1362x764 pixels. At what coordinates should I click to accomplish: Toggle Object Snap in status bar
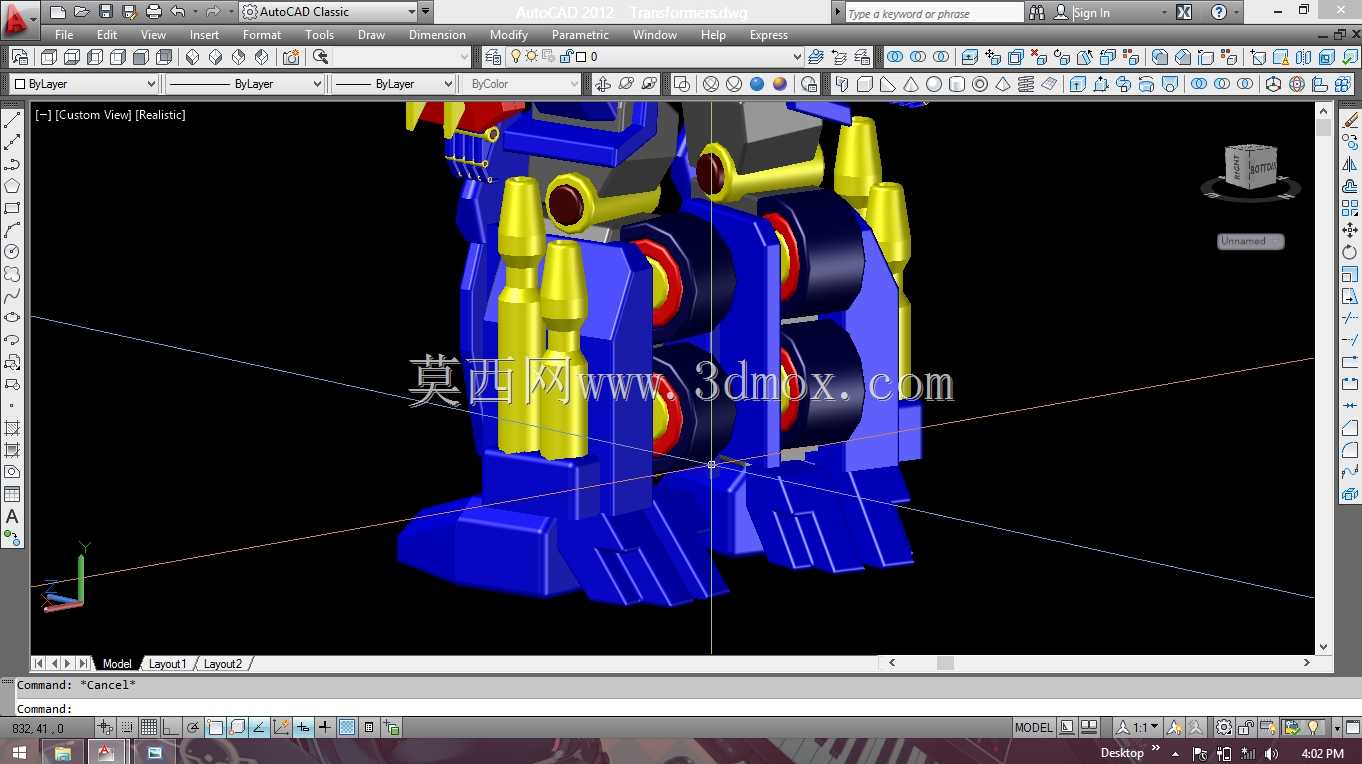pos(215,727)
